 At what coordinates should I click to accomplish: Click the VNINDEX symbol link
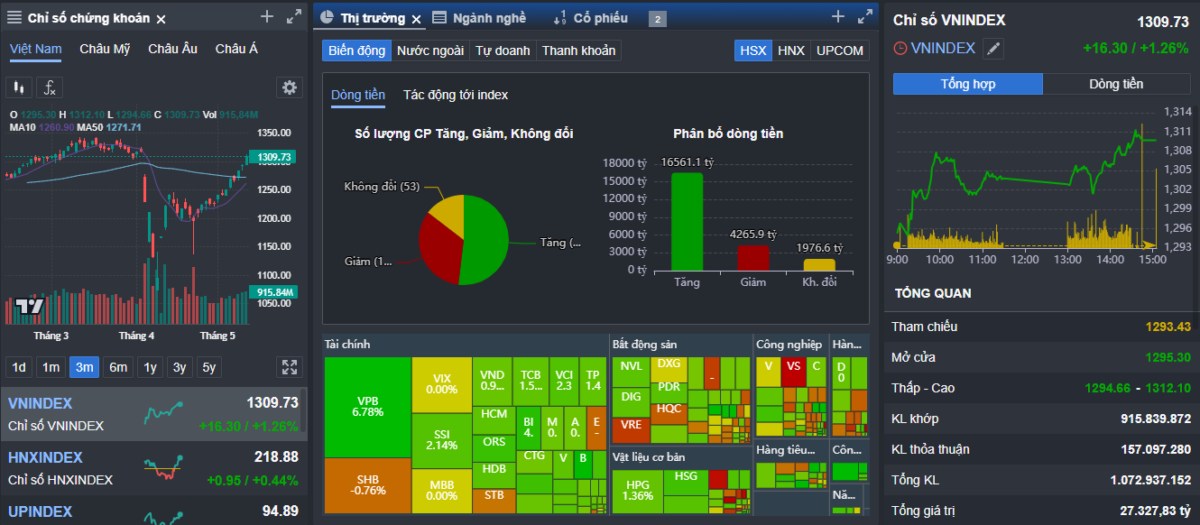tap(943, 48)
